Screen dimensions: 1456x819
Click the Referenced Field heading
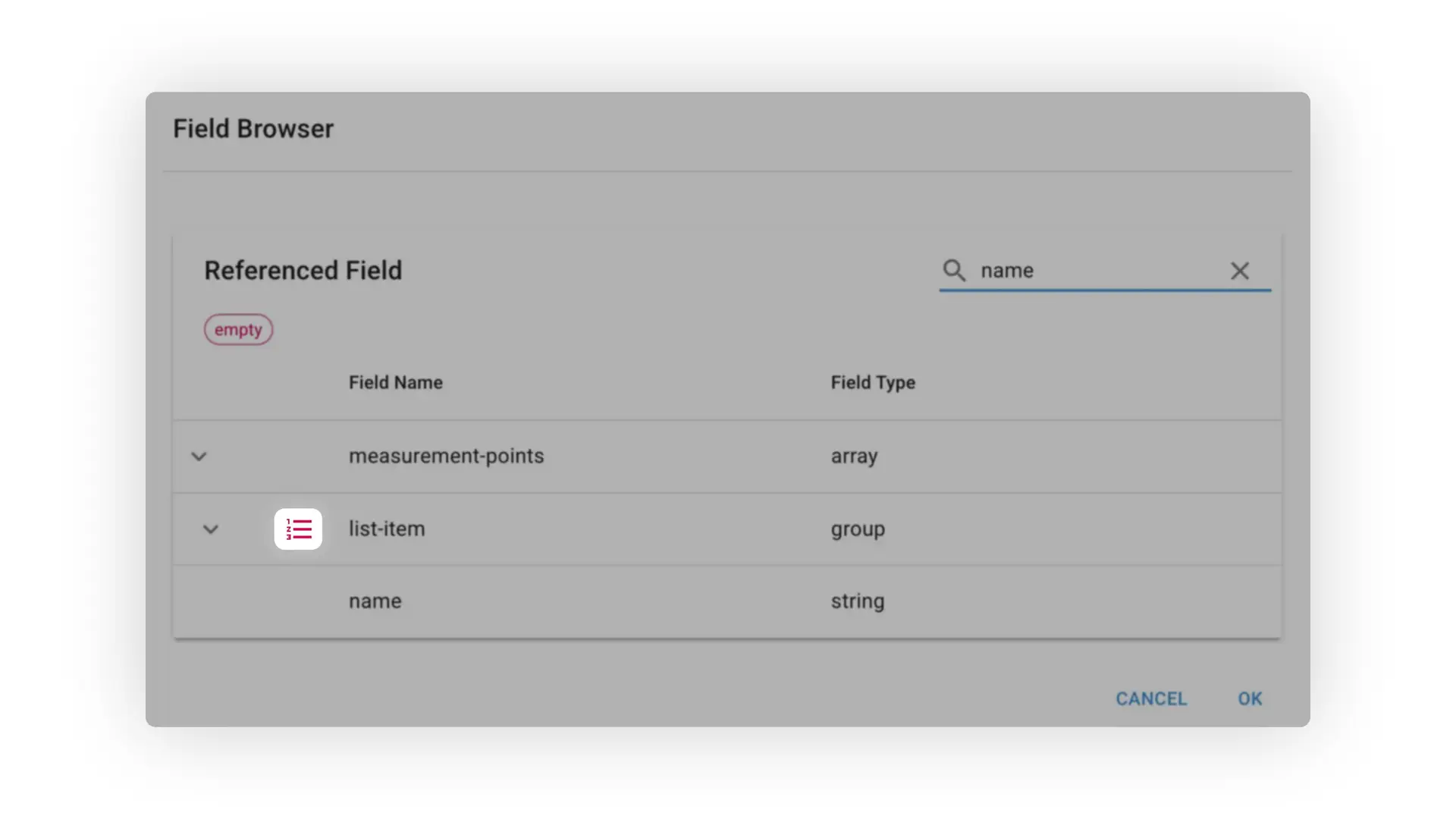click(303, 271)
